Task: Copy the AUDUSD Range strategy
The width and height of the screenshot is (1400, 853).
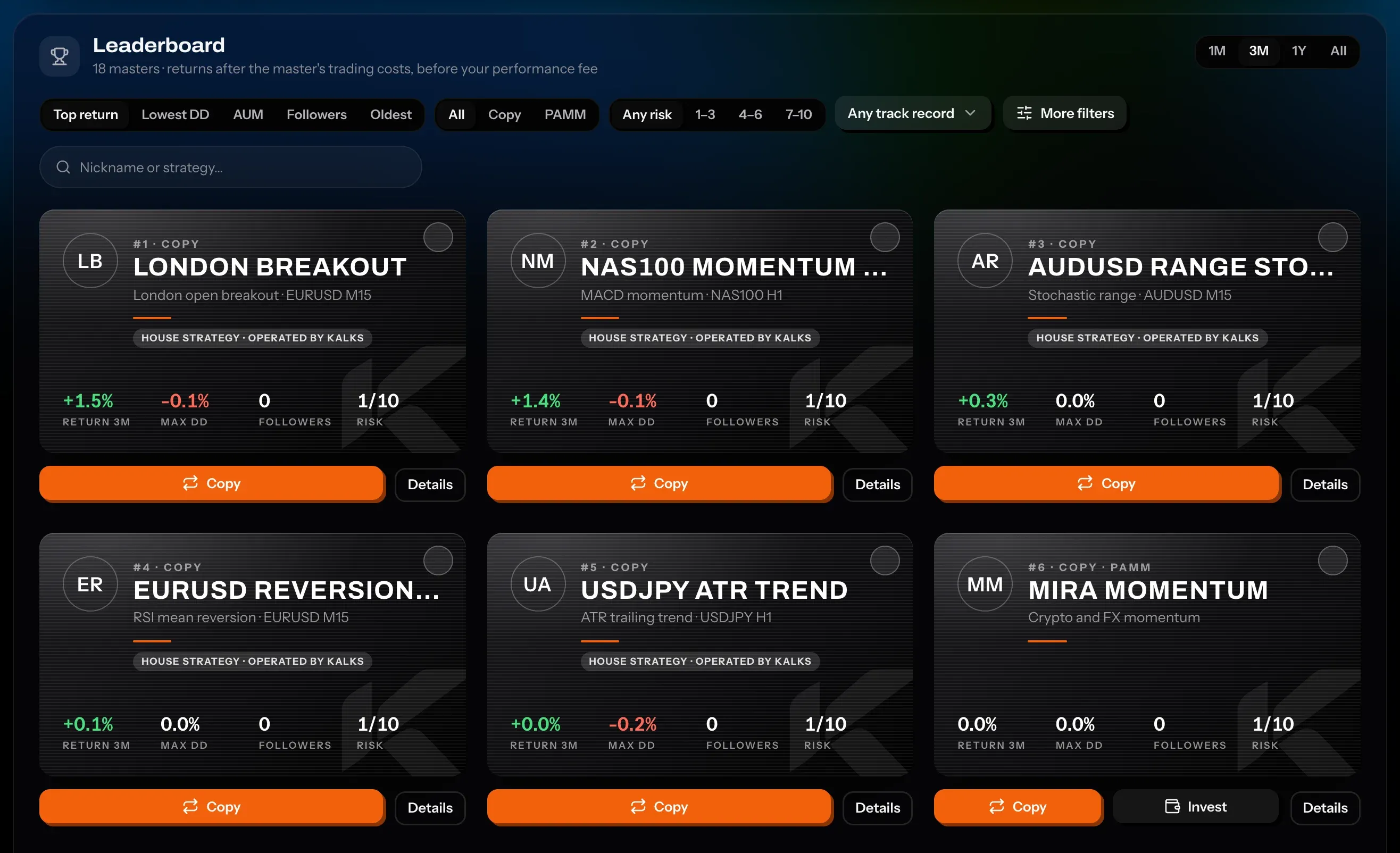Action: pyautogui.click(x=1106, y=483)
